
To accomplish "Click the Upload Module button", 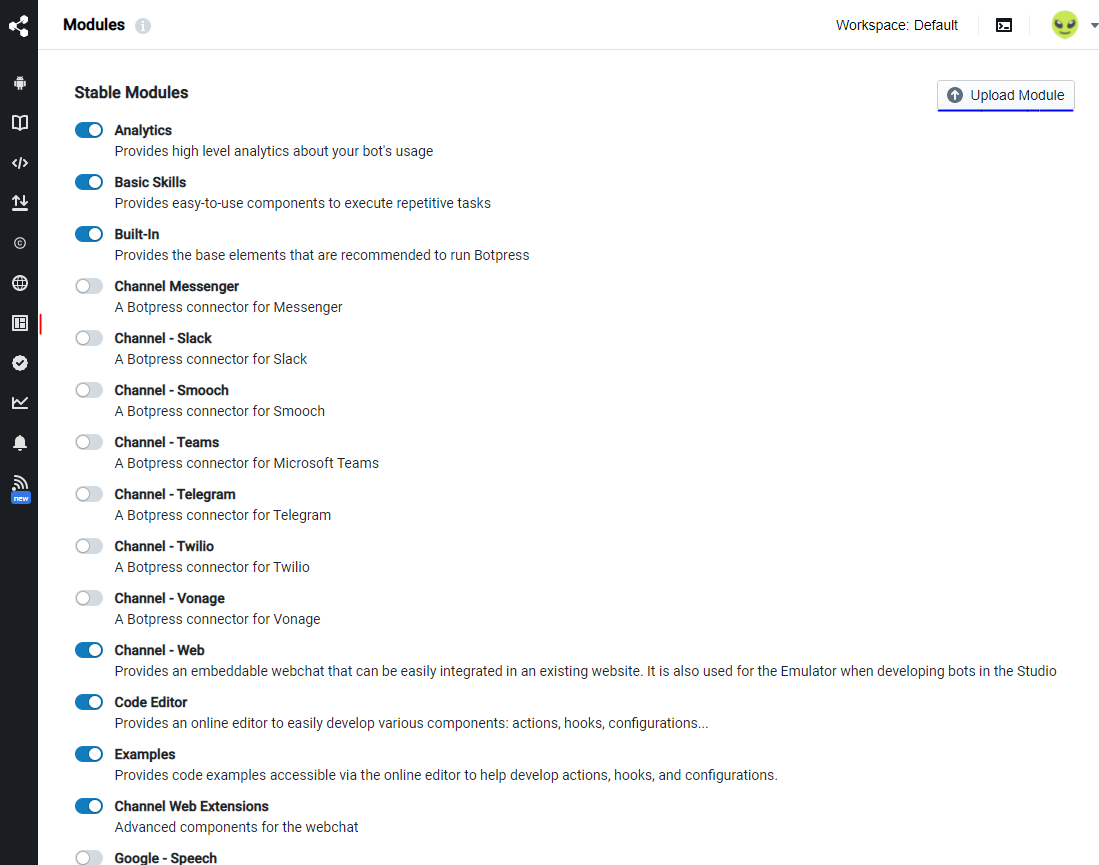I will pos(1005,95).
